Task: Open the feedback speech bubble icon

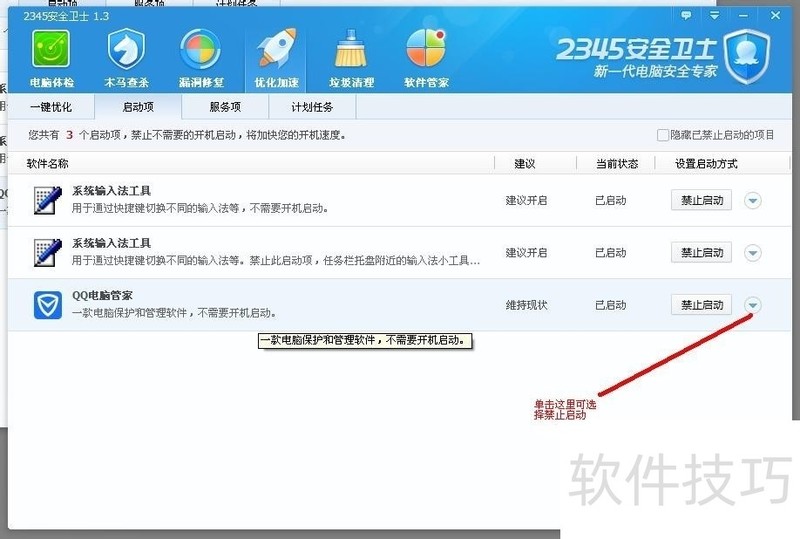Action: (686, 15)
